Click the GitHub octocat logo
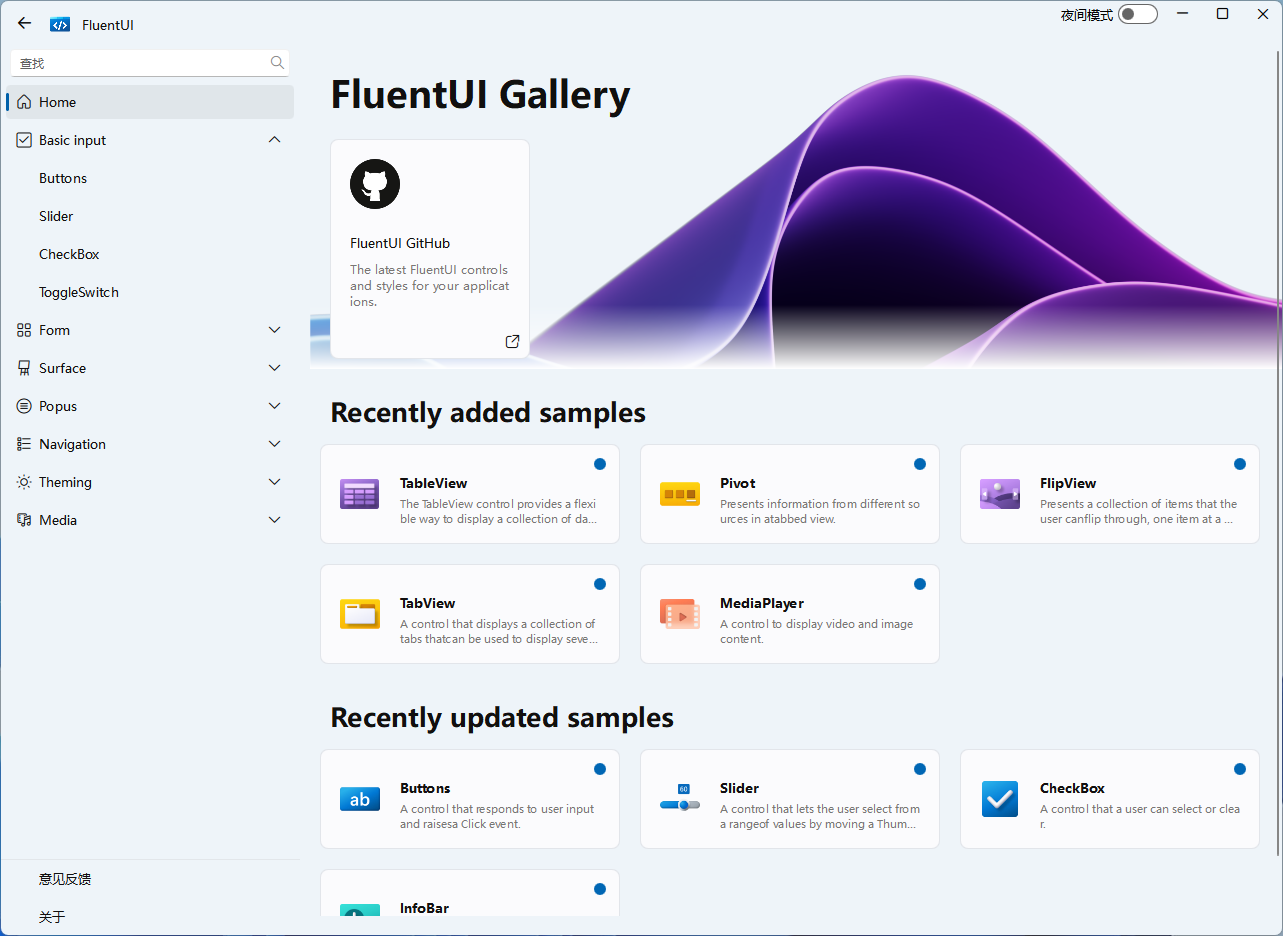This screenshot has height=936, width=1283. [375, 184]
